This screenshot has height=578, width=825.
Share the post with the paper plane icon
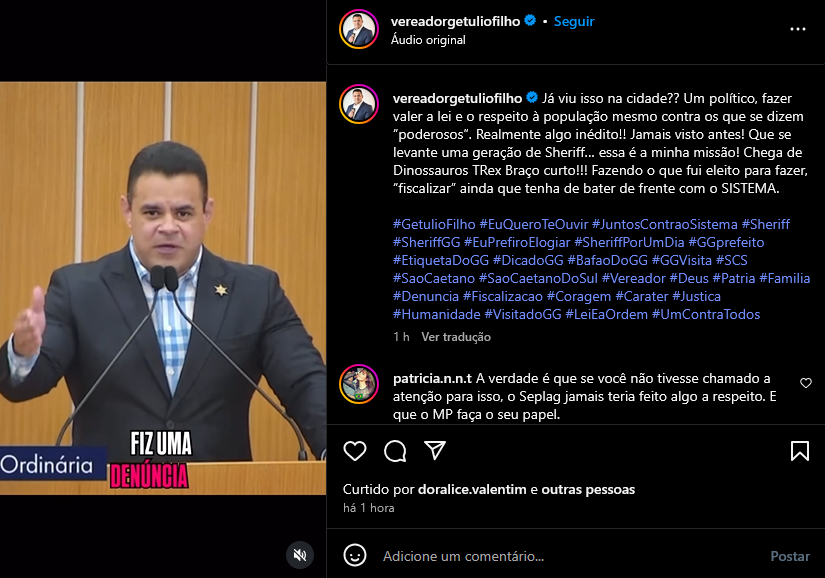435,450
